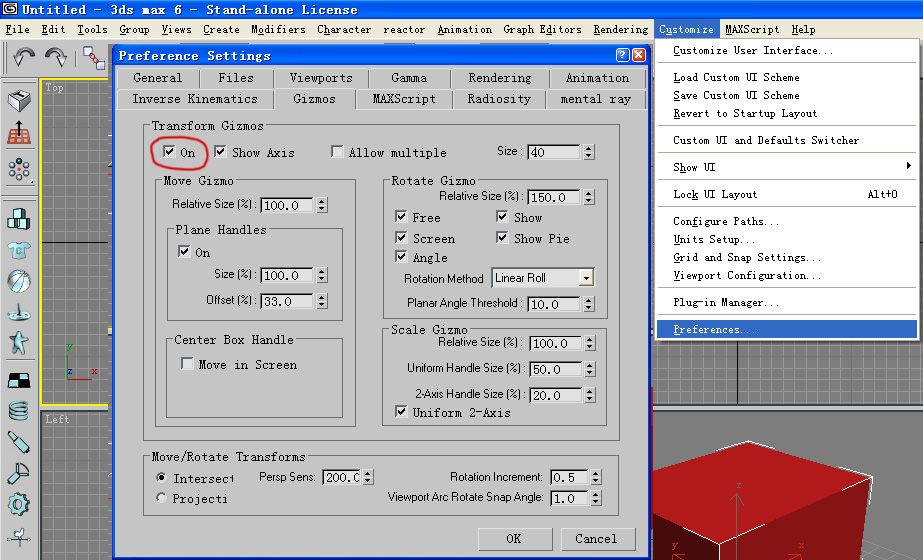
Task: Click the Rotation Increment spinner
Action: click(596, 477)
